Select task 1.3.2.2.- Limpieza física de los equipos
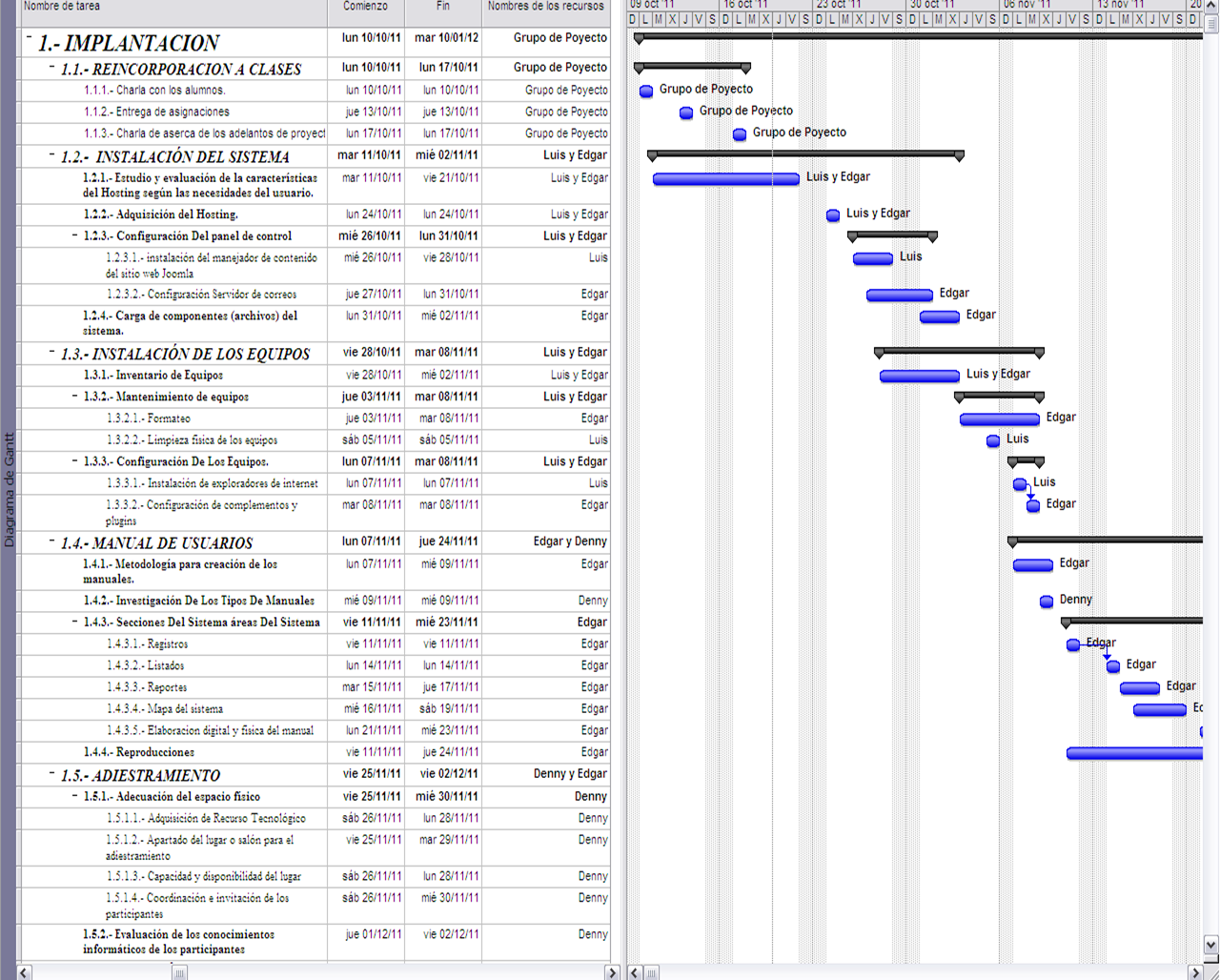Screen dimensions: 1220x980 (193, 439)
